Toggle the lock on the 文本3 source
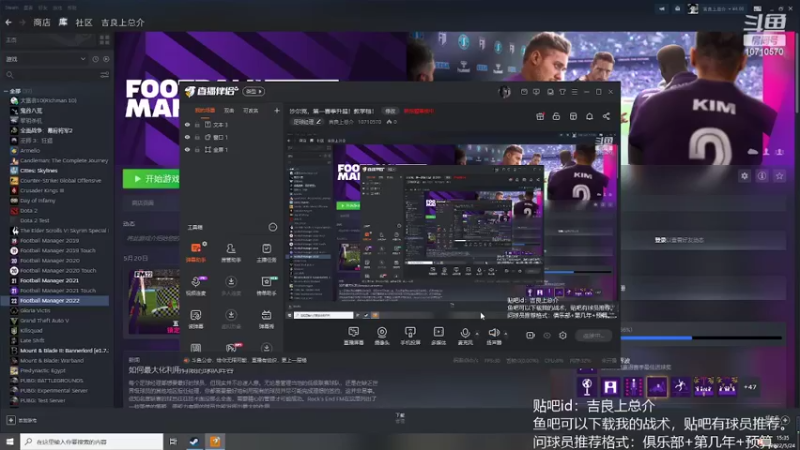The image size is (800, 450). (x=197, y=124)
